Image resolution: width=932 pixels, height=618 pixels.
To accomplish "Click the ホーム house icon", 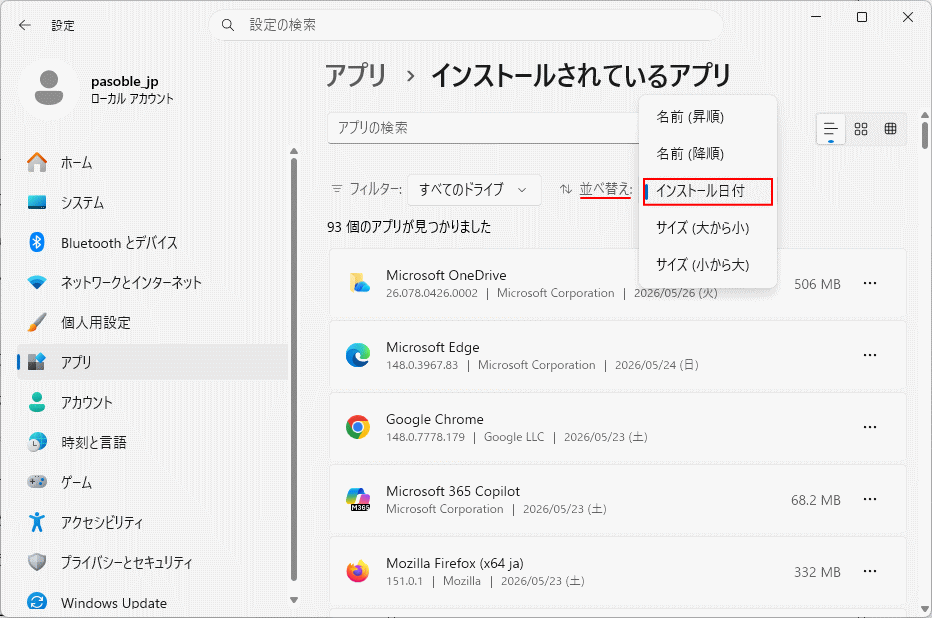I will tap(37, 162).
